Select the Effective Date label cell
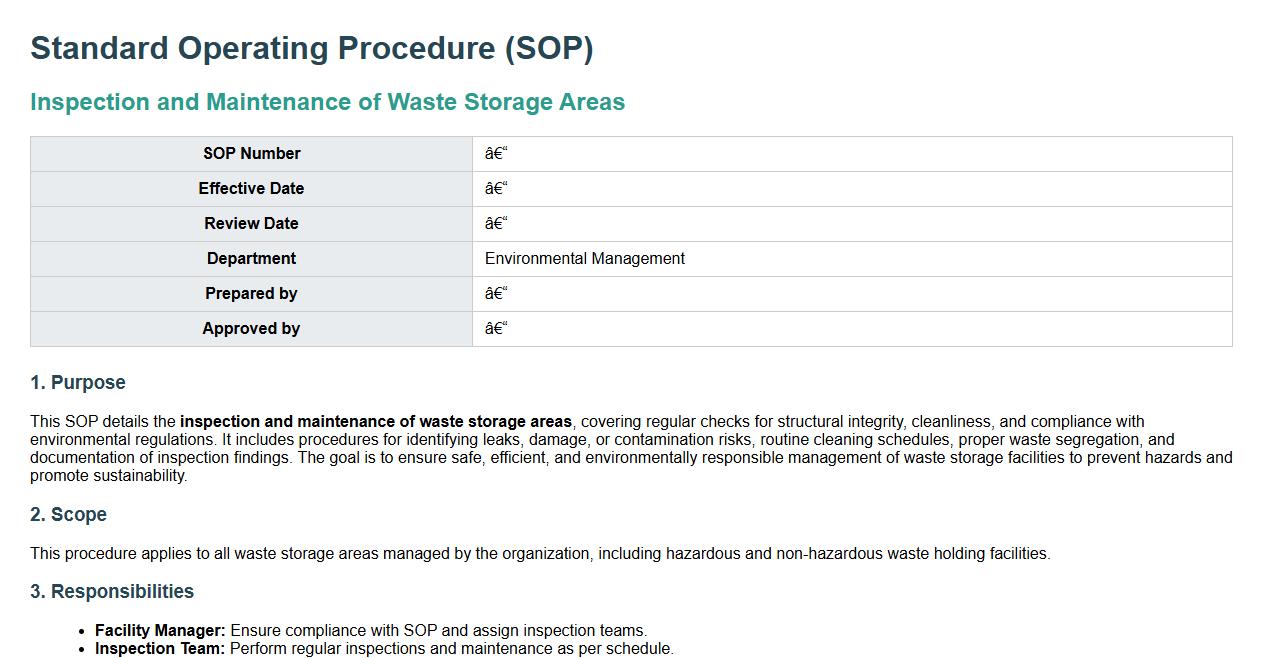Viewport: 1263px width, 658px height. 251,189
